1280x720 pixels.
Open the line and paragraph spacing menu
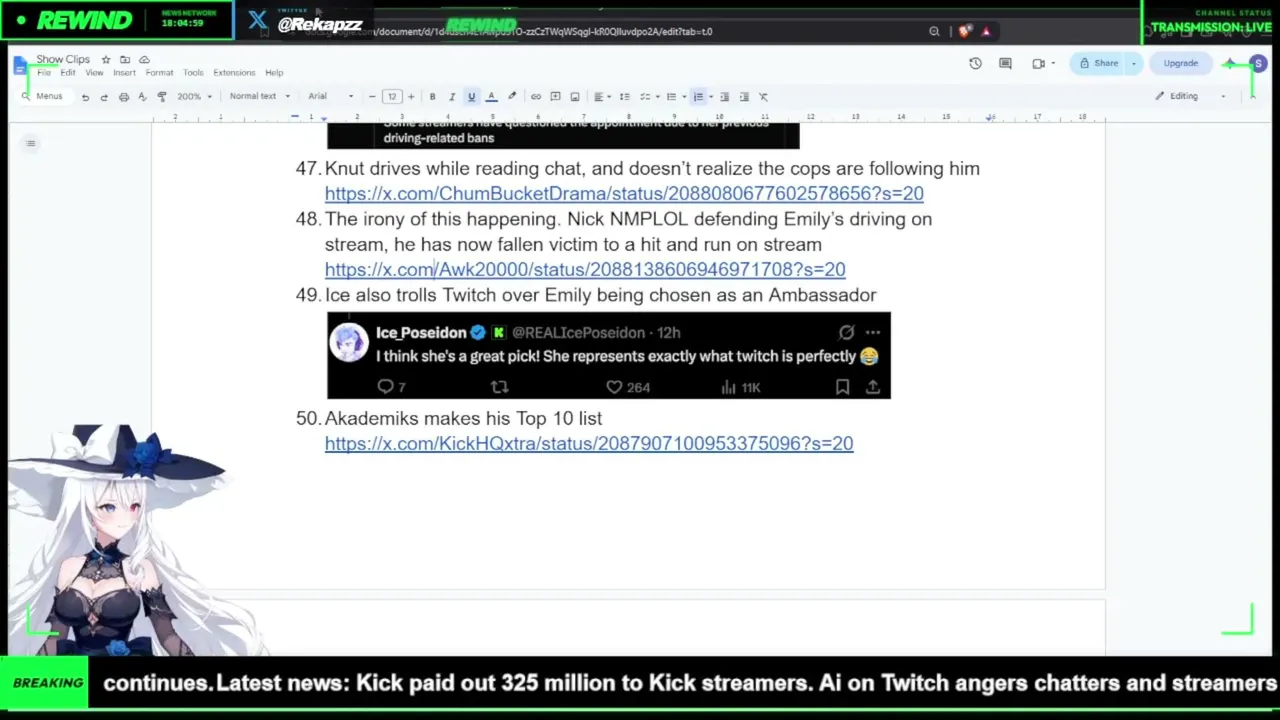pyautogui.click(x=624, y=97)
